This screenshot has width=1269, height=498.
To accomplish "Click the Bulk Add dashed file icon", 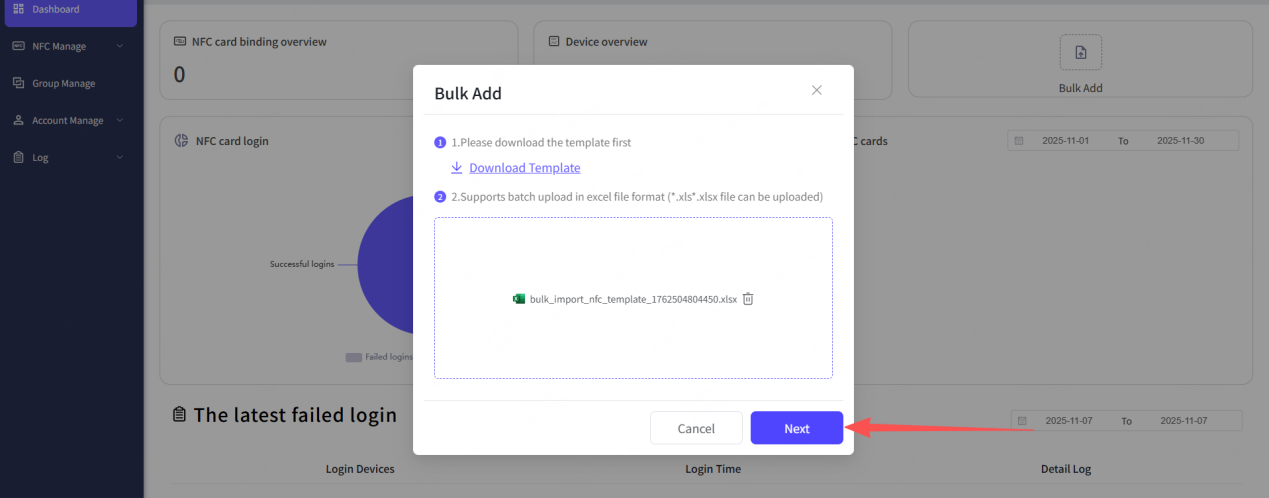I will (1080, 53).
